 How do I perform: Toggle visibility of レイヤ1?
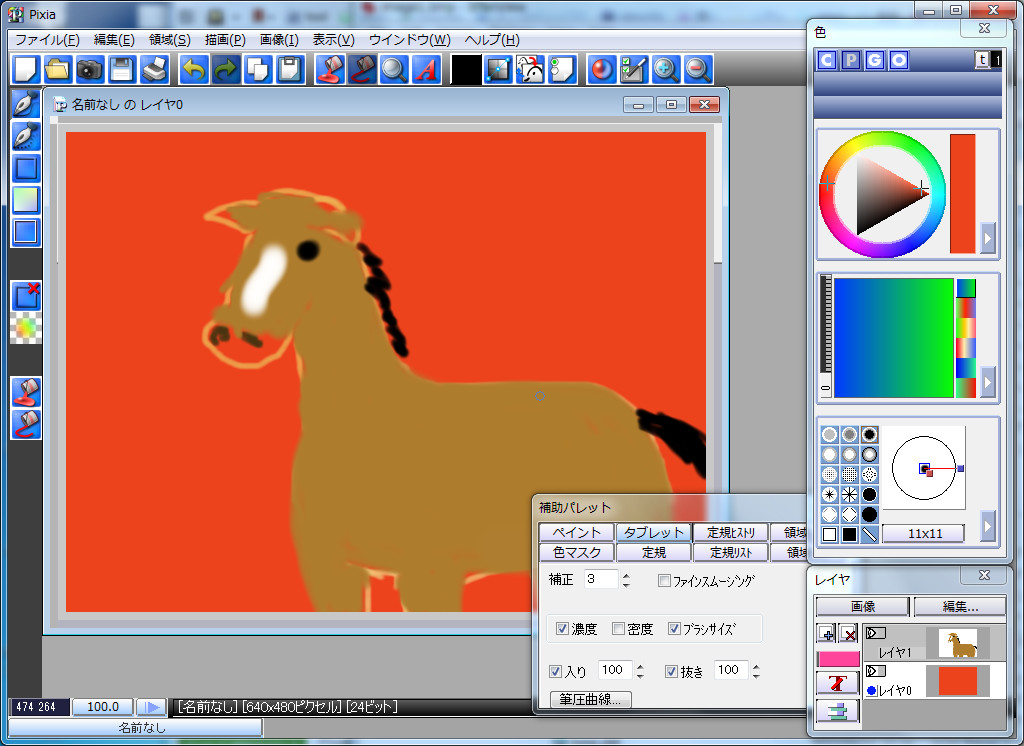click(875, 633)
